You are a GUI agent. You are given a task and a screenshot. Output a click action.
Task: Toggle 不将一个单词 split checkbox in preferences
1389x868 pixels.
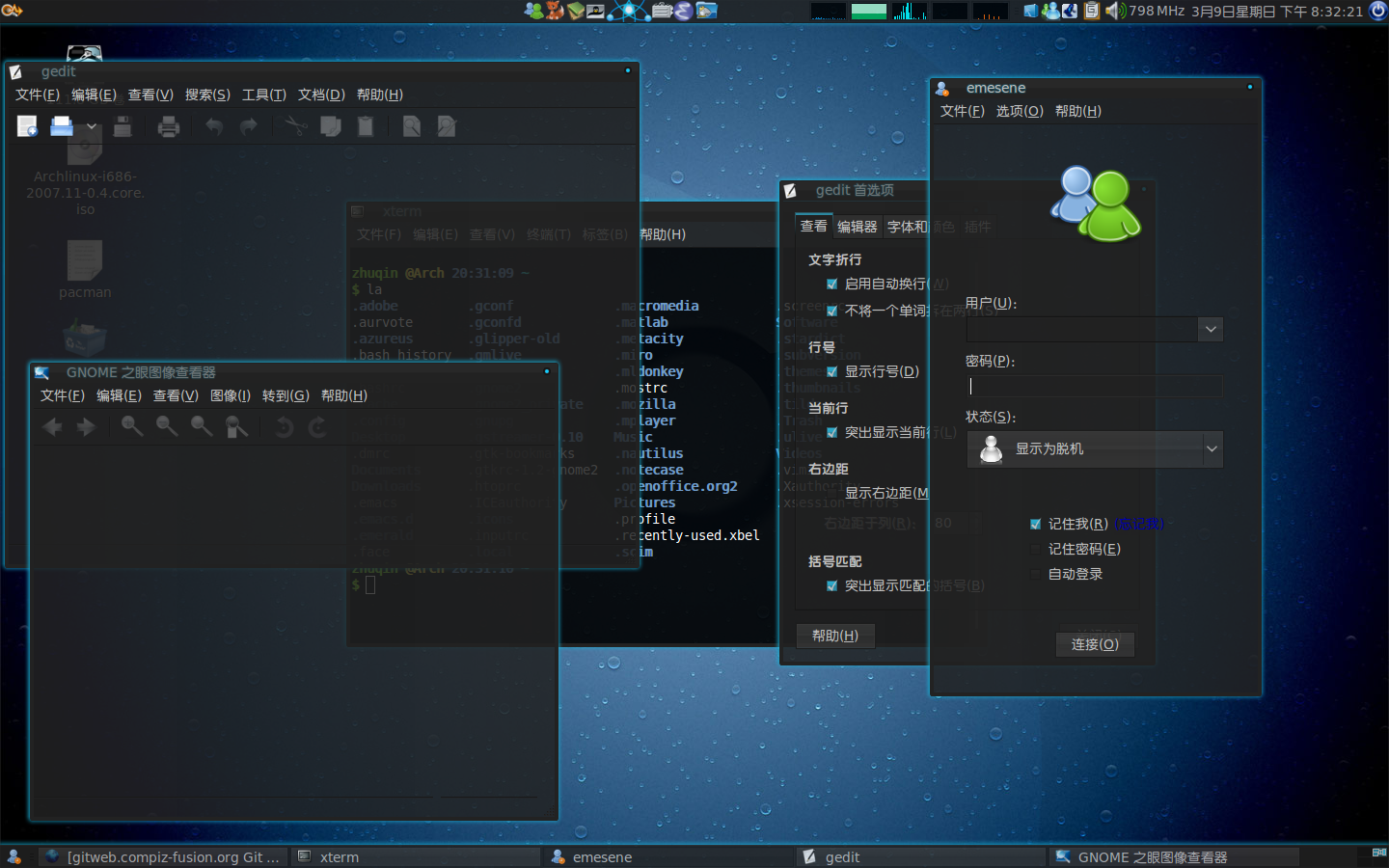(831, 312)
